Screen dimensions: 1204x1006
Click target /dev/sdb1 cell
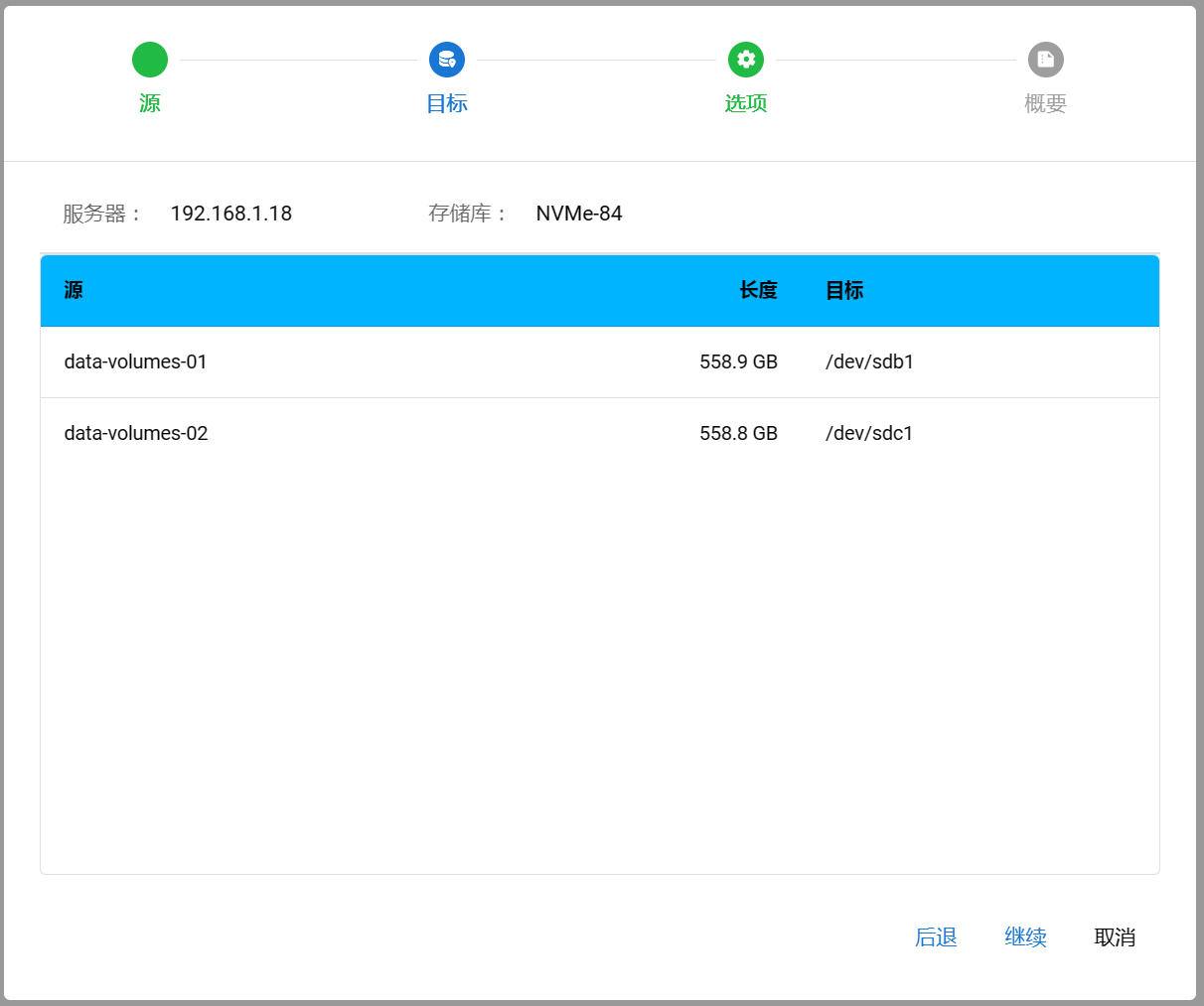(869, 361)
